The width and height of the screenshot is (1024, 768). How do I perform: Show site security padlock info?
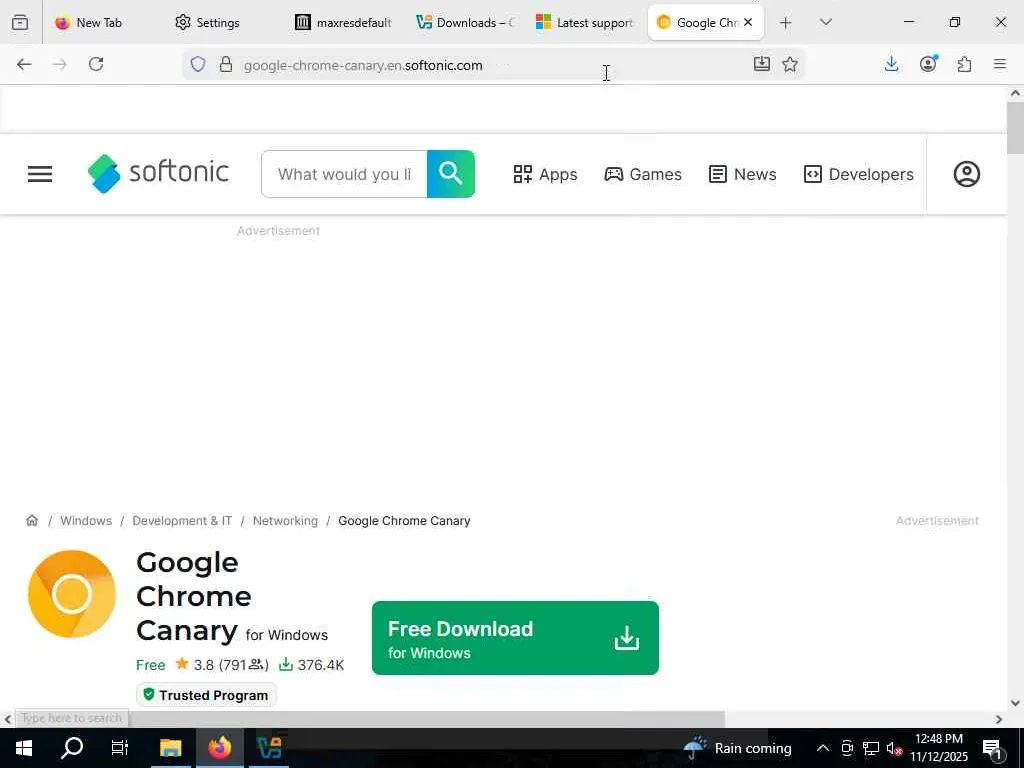coord(226,64)
